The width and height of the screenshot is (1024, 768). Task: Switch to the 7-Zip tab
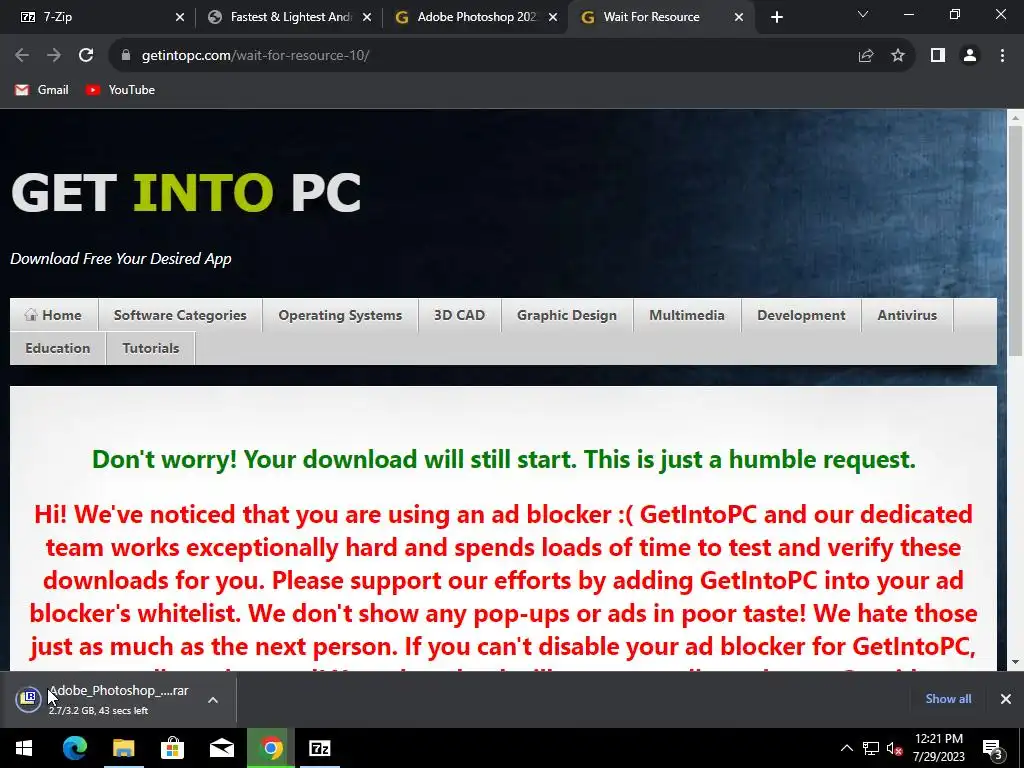pyautogui.click(x=97, y=17)
